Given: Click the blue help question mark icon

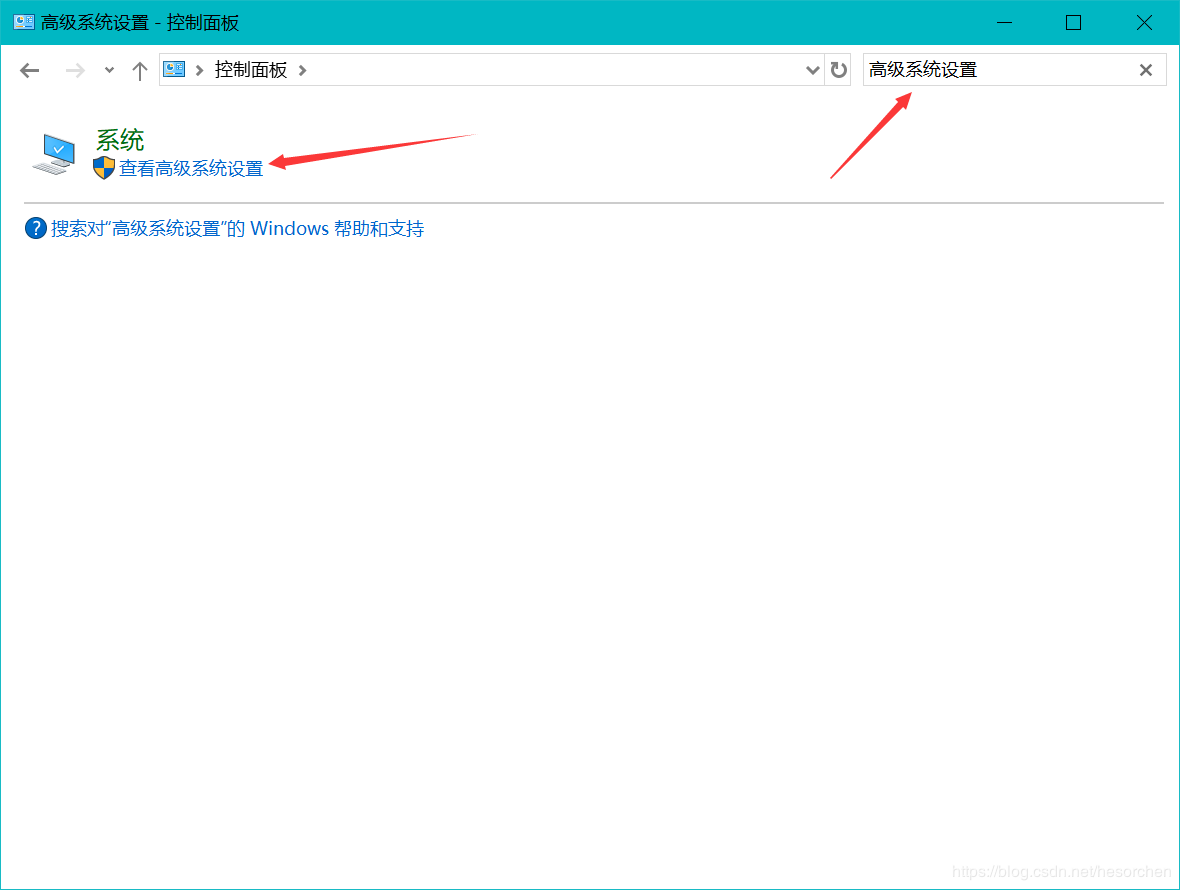Looking at the screenshot, I should [x=35, y=227].
